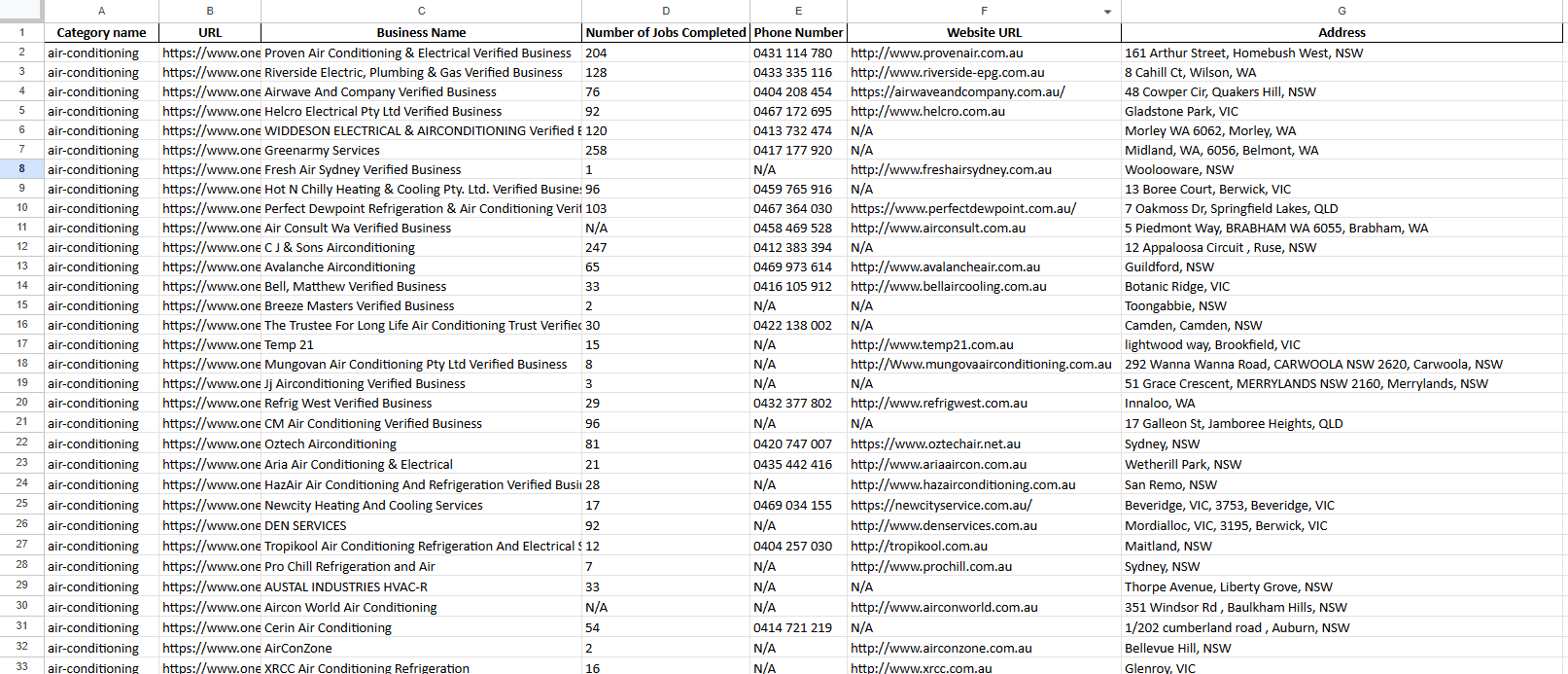Image resolution: width=1568 pixels, height=674 pixels.
Task: Select address 351 Windsor Rd, Baulkham Hills
Action: click(x=1342, y=607)
